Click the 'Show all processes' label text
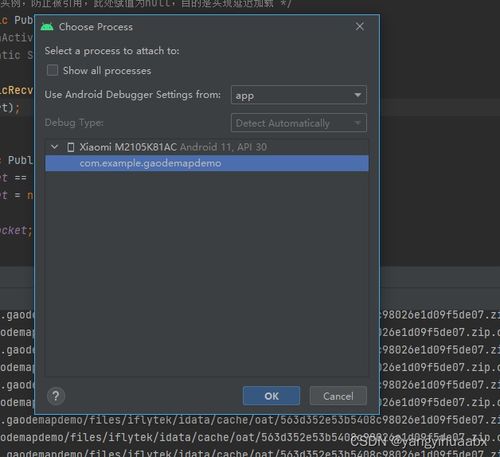 pos(107,71)
